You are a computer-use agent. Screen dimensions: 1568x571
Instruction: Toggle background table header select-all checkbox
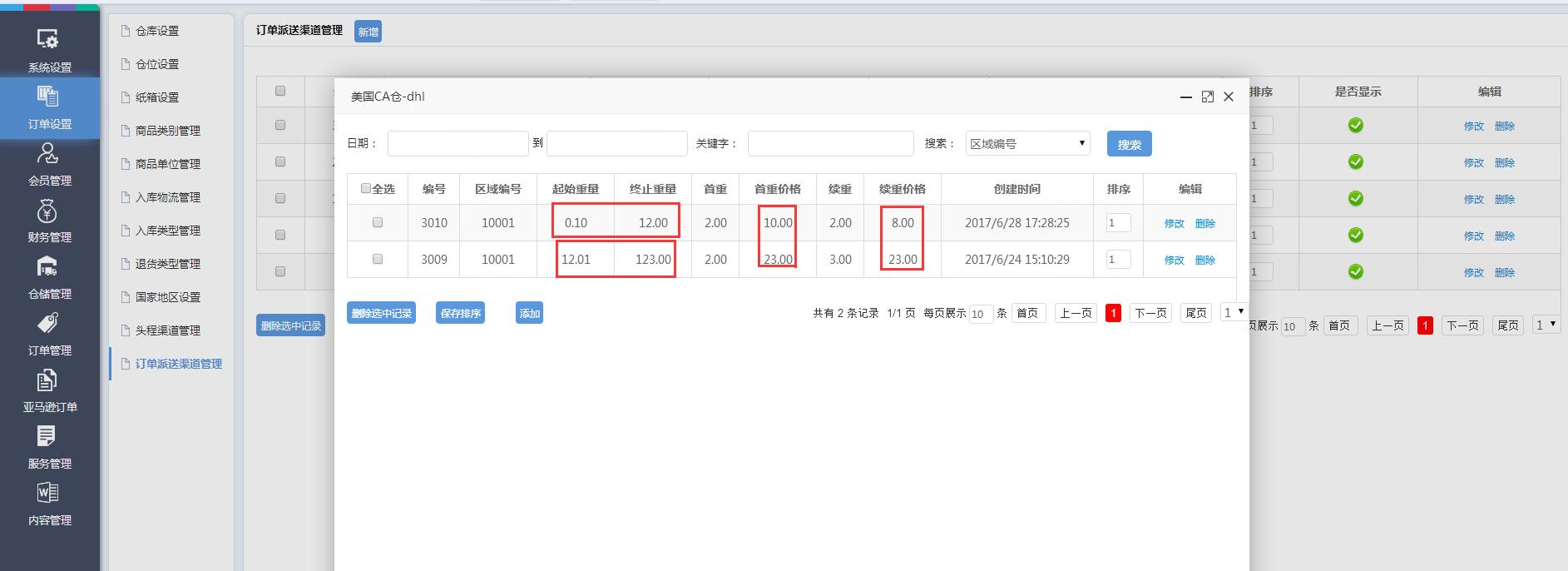[280, 91]
